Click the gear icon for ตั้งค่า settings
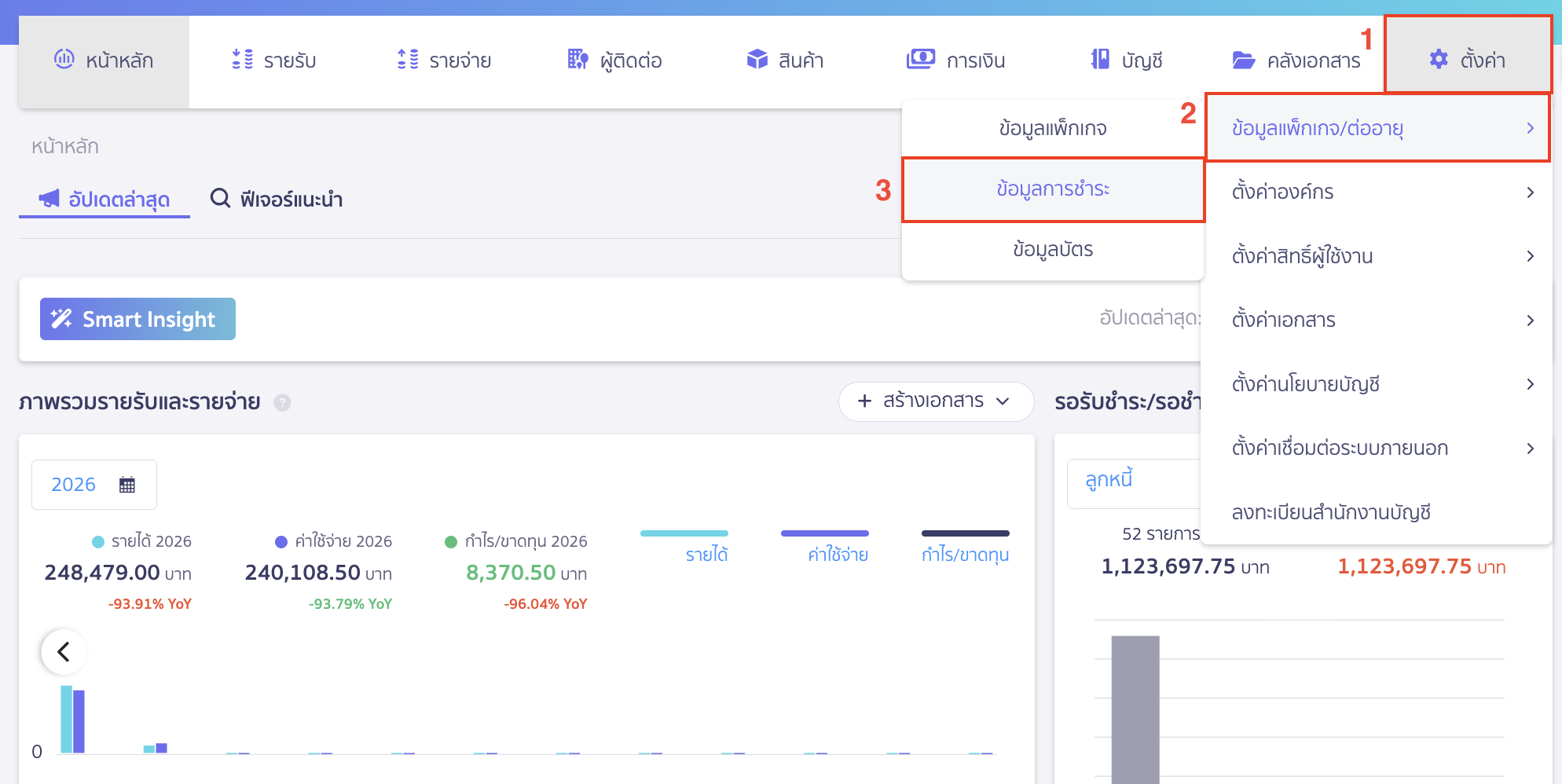The height and width of the screenshot is (784, 1562). (1438, 60)
